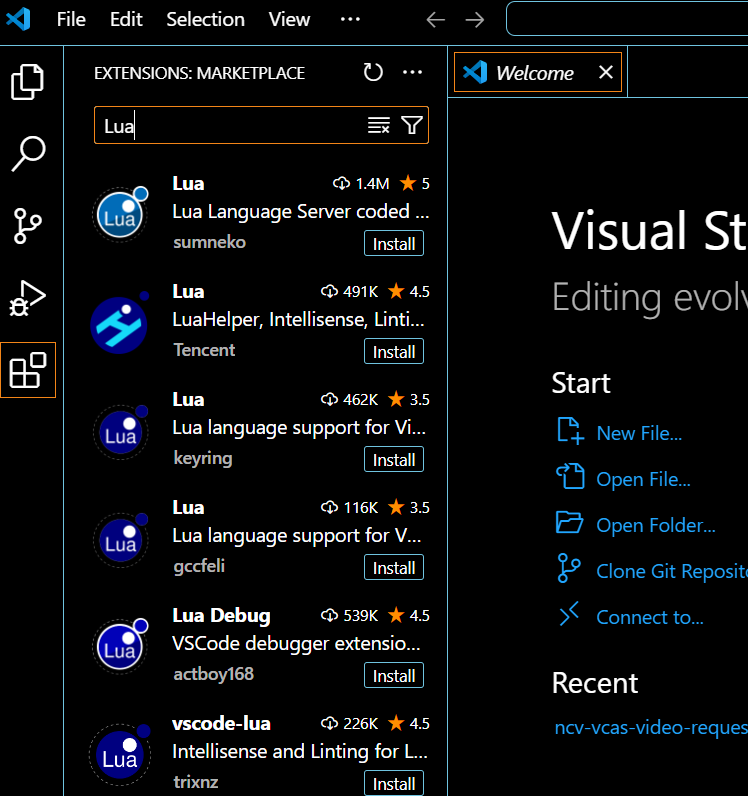This screenshot has width=748, height=796.
Task: Open 'Lua language support for Vi...' entry
Action: tap(299, 427)
